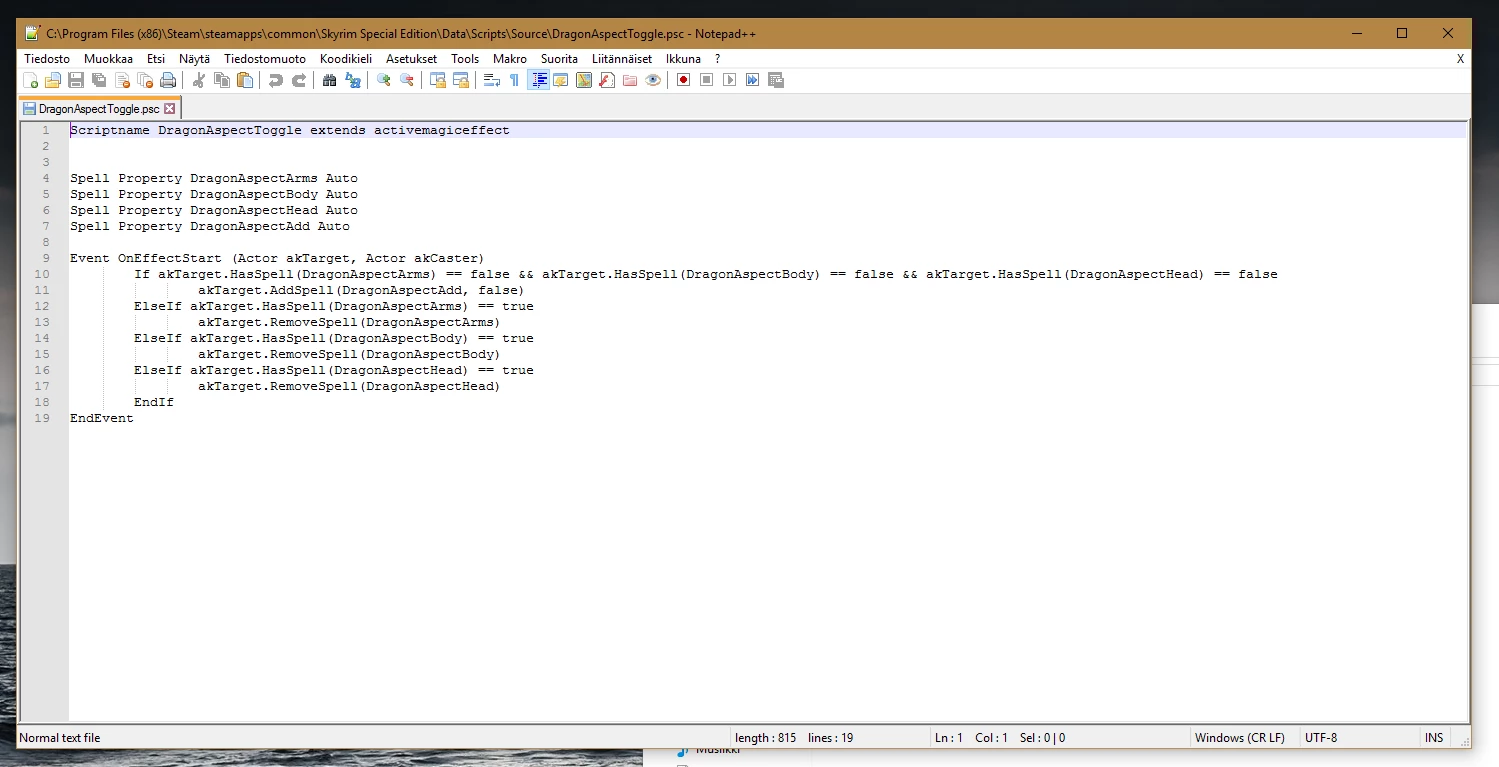Open Find with the binoculars icon
Viewport: 1499px width, 767px height.
click(330, 80)
